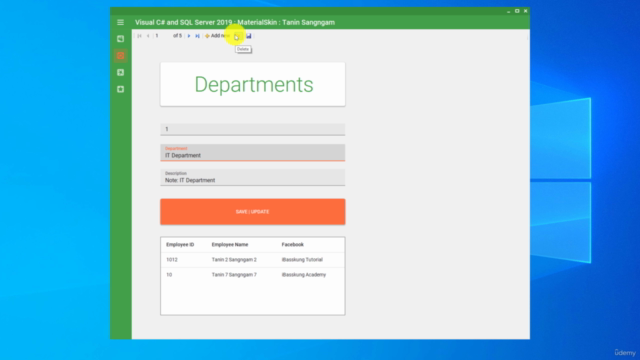
Task: Go to the next record arrow
Action: pyautogui.click(x=189, y=36)
